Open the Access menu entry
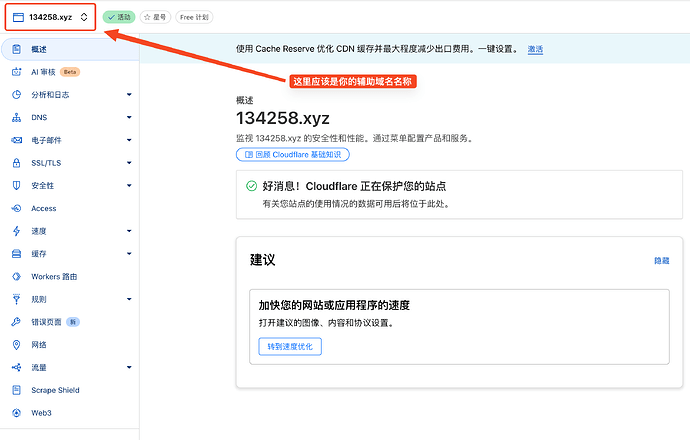Screen dimensions: 690x440 70,209
